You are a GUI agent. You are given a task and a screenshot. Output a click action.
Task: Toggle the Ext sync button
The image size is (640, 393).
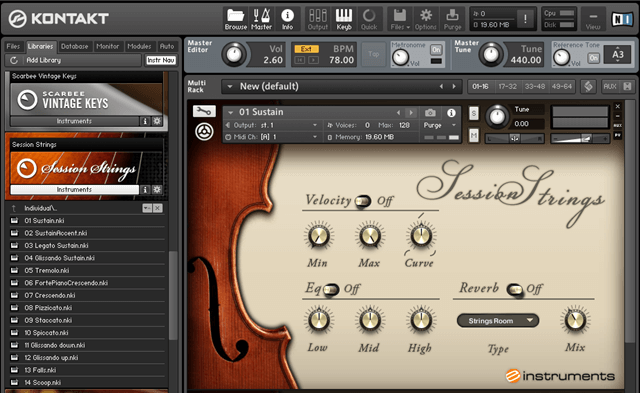click(306, 49)
